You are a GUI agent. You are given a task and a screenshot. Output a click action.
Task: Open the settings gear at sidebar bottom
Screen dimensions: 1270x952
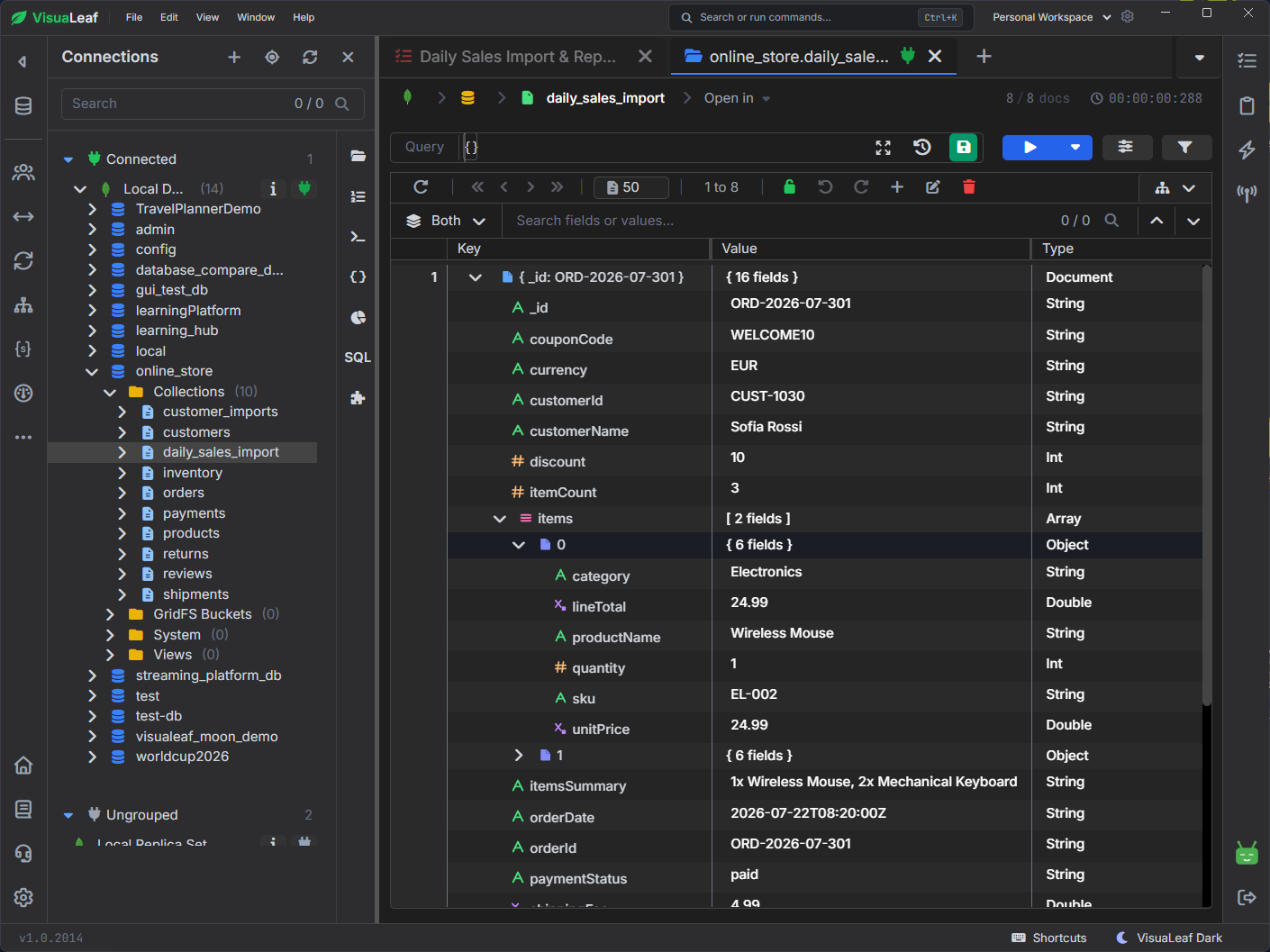23,897
